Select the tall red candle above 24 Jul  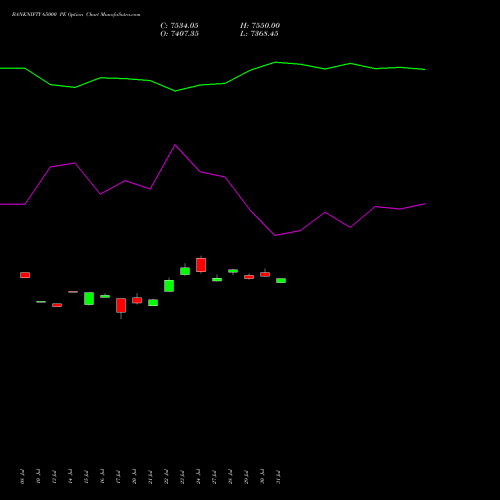(201, 265)
